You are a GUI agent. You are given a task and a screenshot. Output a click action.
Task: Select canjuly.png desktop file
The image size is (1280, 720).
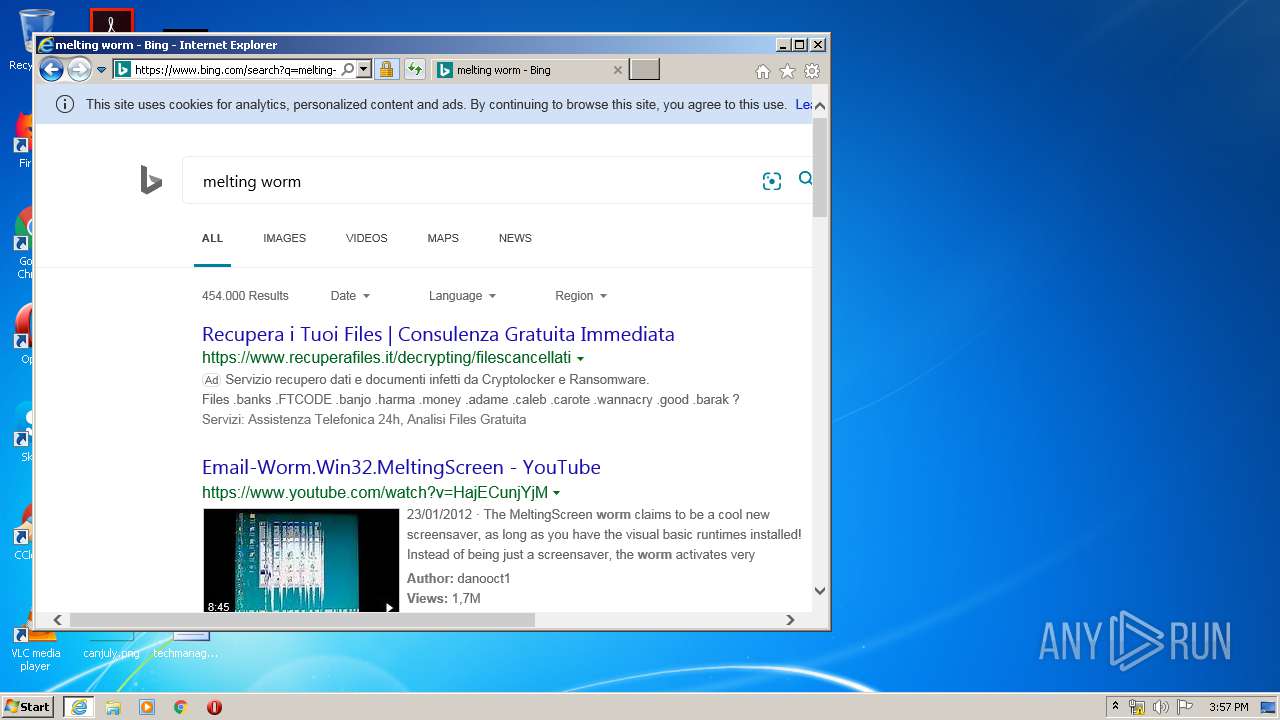coord(111,645)
